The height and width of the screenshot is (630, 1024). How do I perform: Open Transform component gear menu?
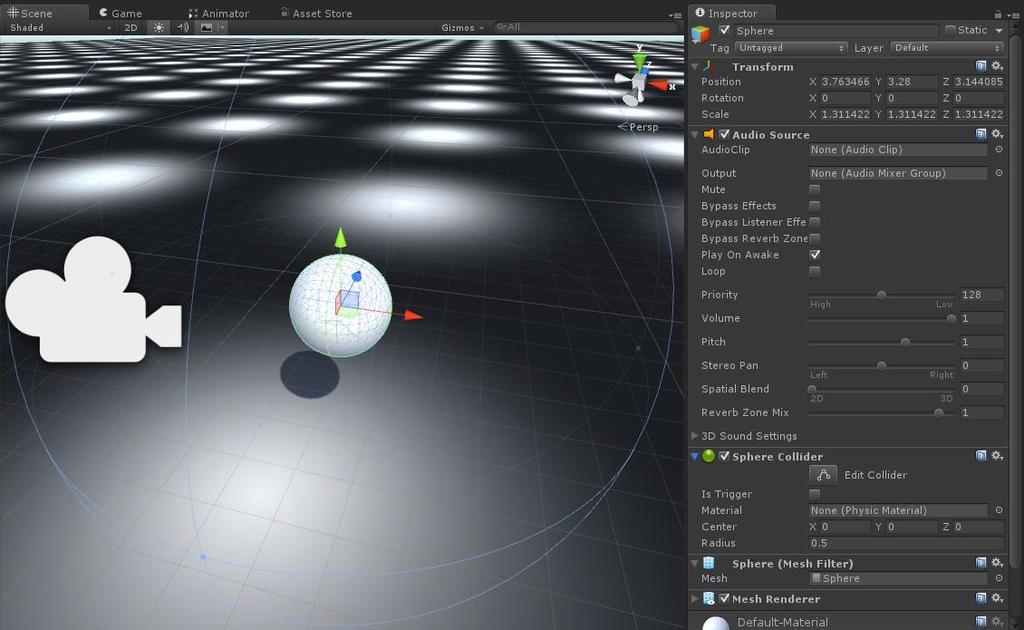[997, 66]
